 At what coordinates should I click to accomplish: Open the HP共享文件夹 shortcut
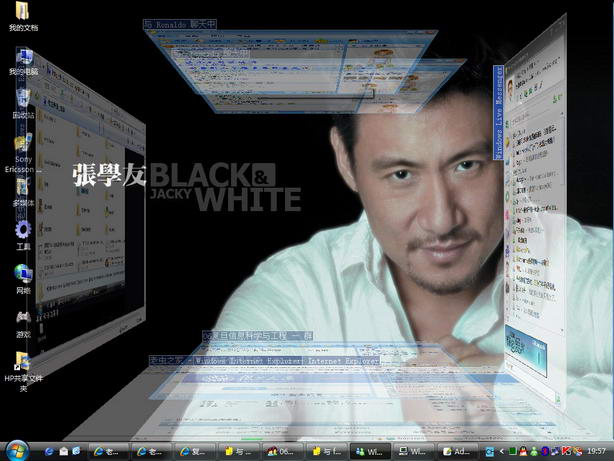pyautogui.click(x=22, y=362)
